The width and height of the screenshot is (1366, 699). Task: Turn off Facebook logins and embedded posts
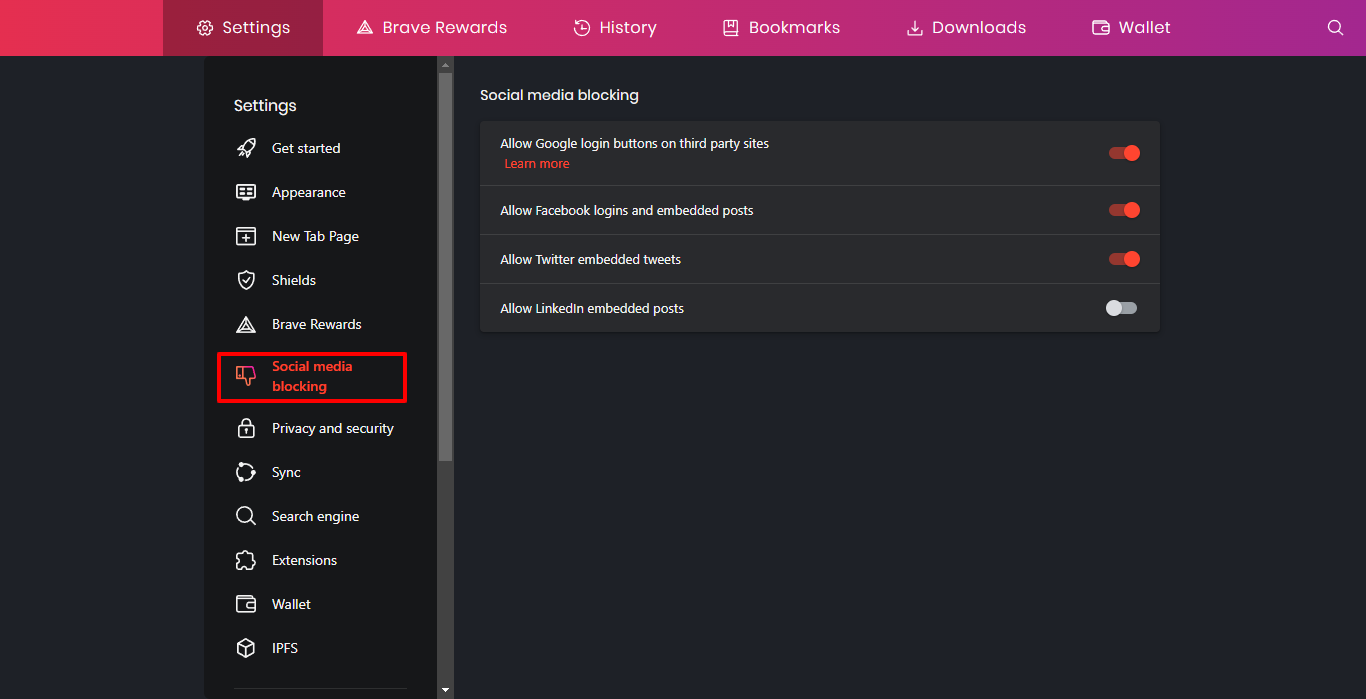tap(1123, 210)
